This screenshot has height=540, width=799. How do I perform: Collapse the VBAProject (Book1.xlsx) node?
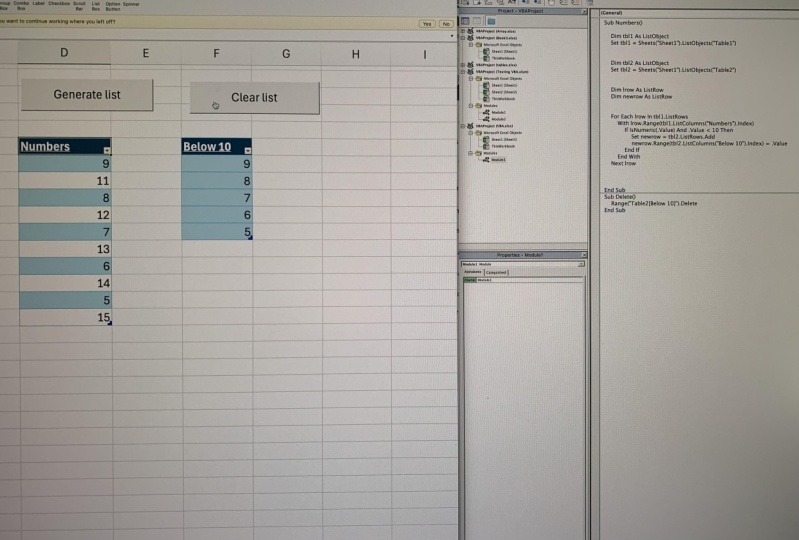point(463,38)
